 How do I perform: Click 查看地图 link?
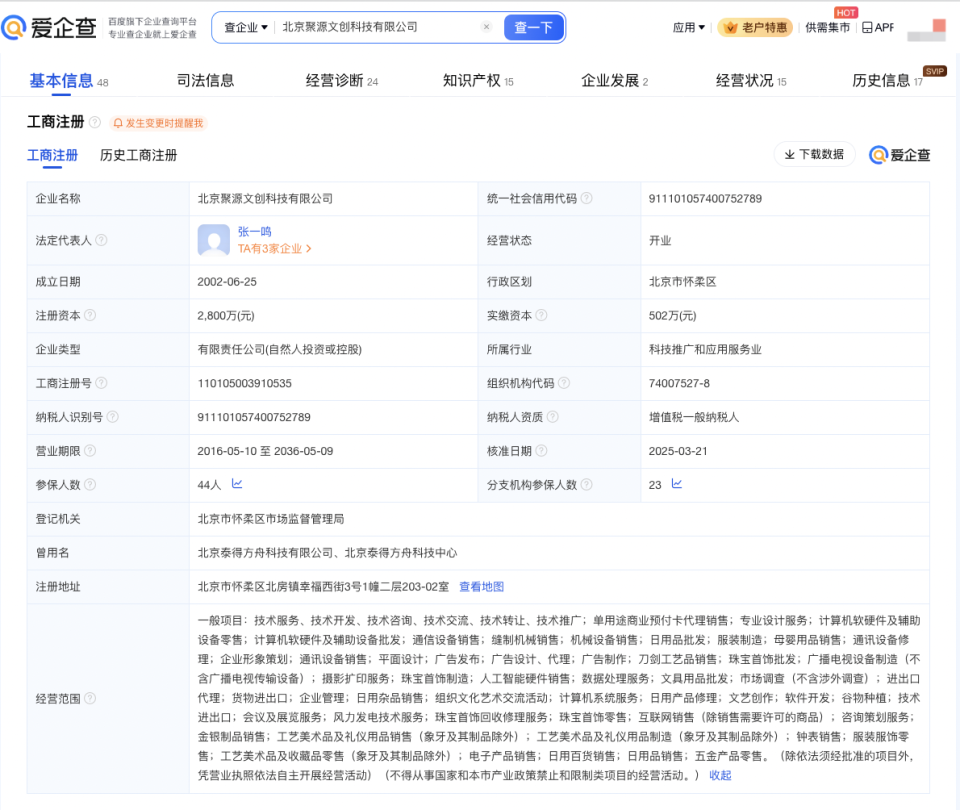481,587
